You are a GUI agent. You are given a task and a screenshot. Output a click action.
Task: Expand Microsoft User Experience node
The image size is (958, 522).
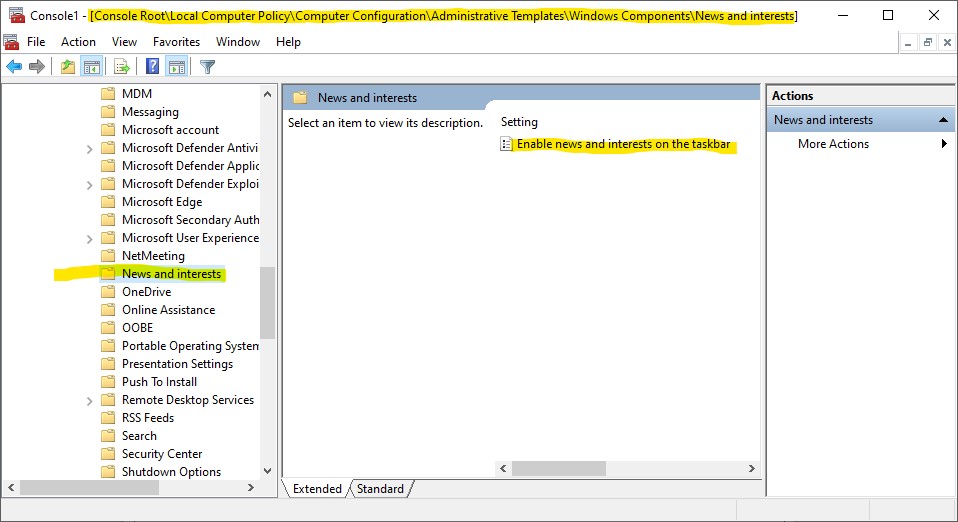click(x=89, y=238)
